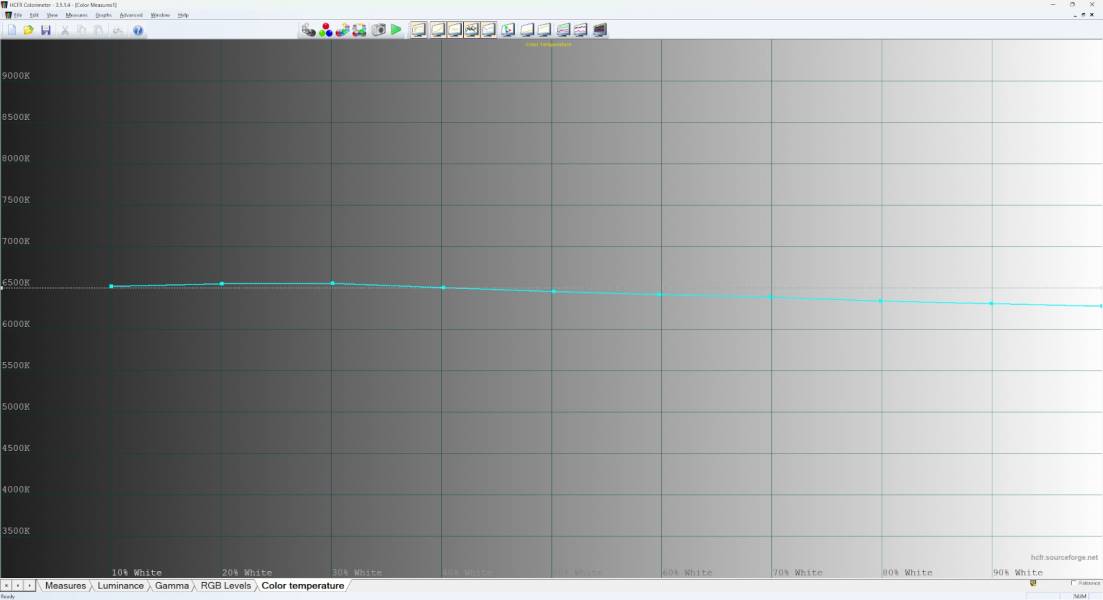
Task: Open the Graphs menu
Action: [103, 15]
